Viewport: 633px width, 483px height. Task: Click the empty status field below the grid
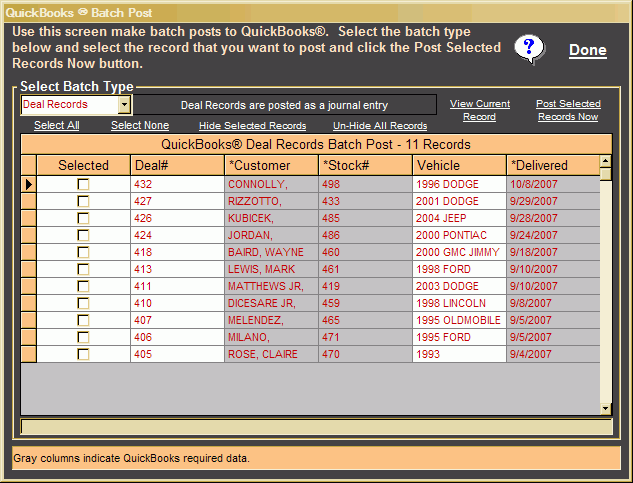316,427
